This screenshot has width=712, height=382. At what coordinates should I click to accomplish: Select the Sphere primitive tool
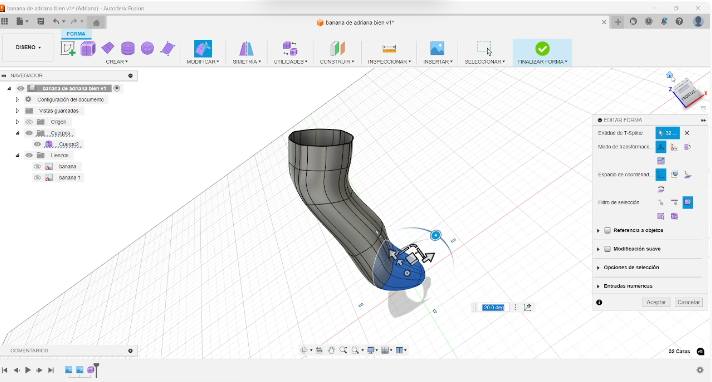click(x=148, y=48)
